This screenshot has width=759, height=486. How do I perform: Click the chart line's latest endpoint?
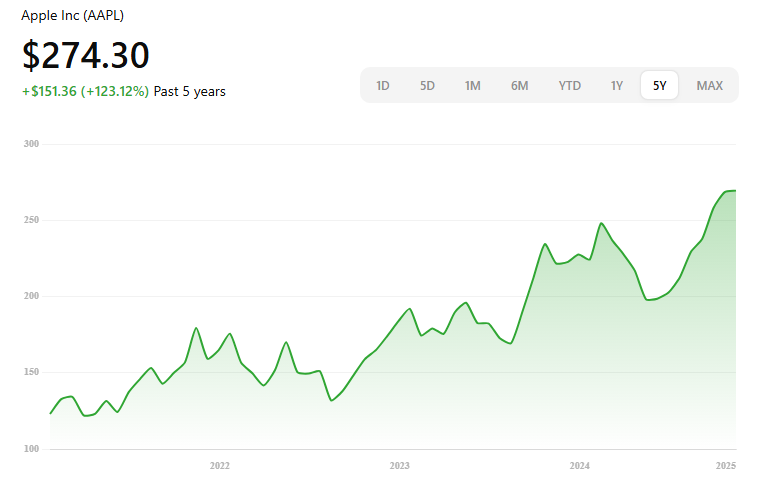click(x=735, y=191)
